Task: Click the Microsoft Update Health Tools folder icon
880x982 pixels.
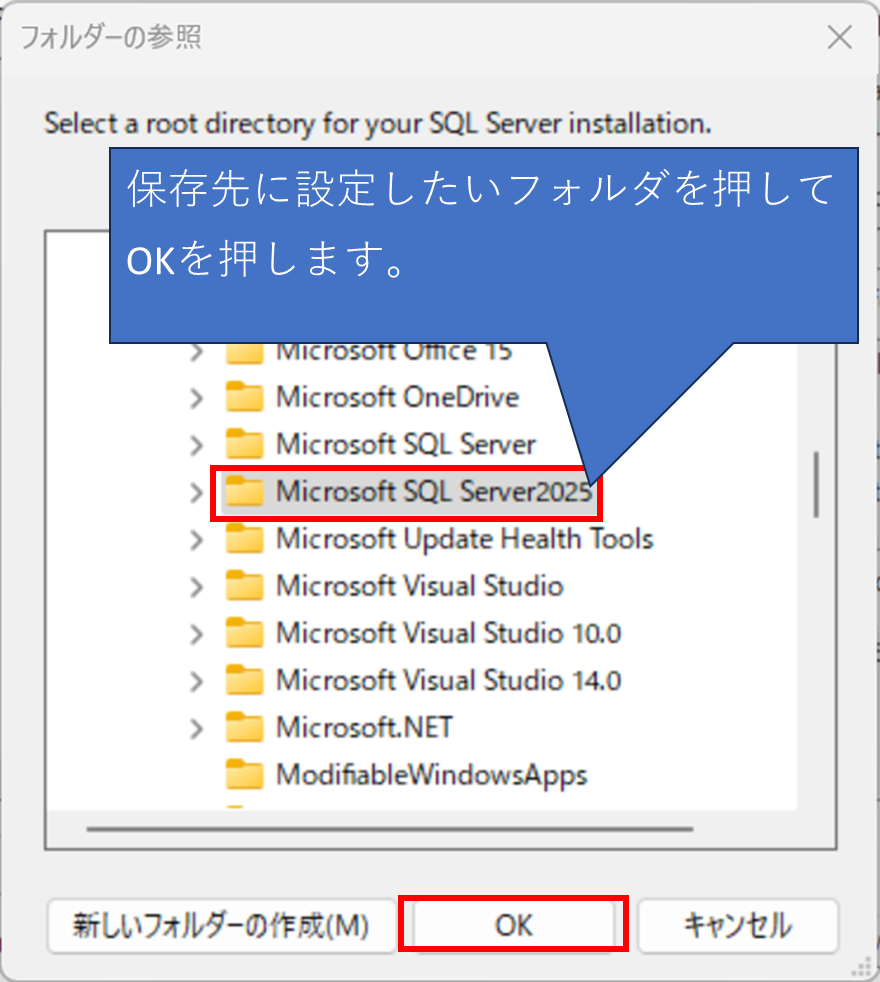Action: click(x=244, y=539)
